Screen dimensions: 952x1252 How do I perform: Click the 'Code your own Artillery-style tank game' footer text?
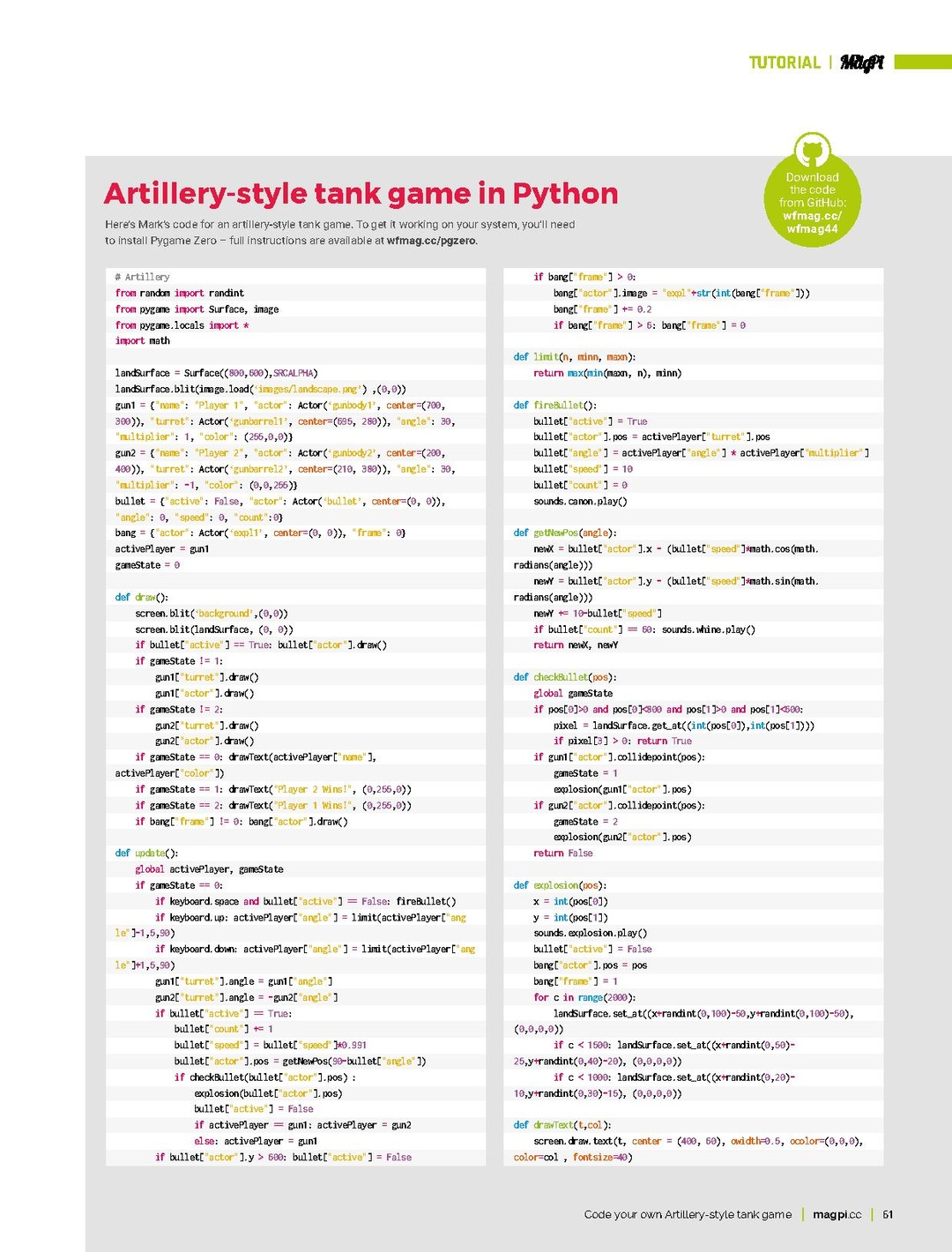(x=688, y=1214)
